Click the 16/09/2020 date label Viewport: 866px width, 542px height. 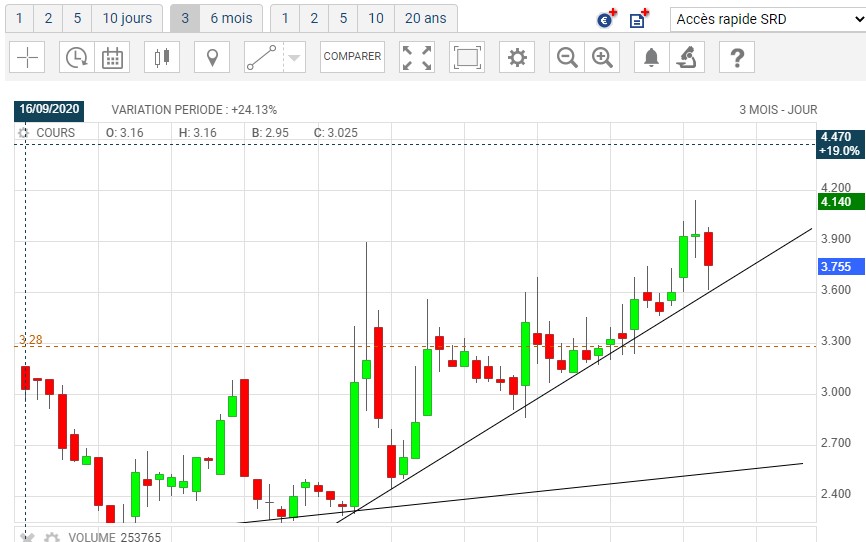[x=49, y=109]
